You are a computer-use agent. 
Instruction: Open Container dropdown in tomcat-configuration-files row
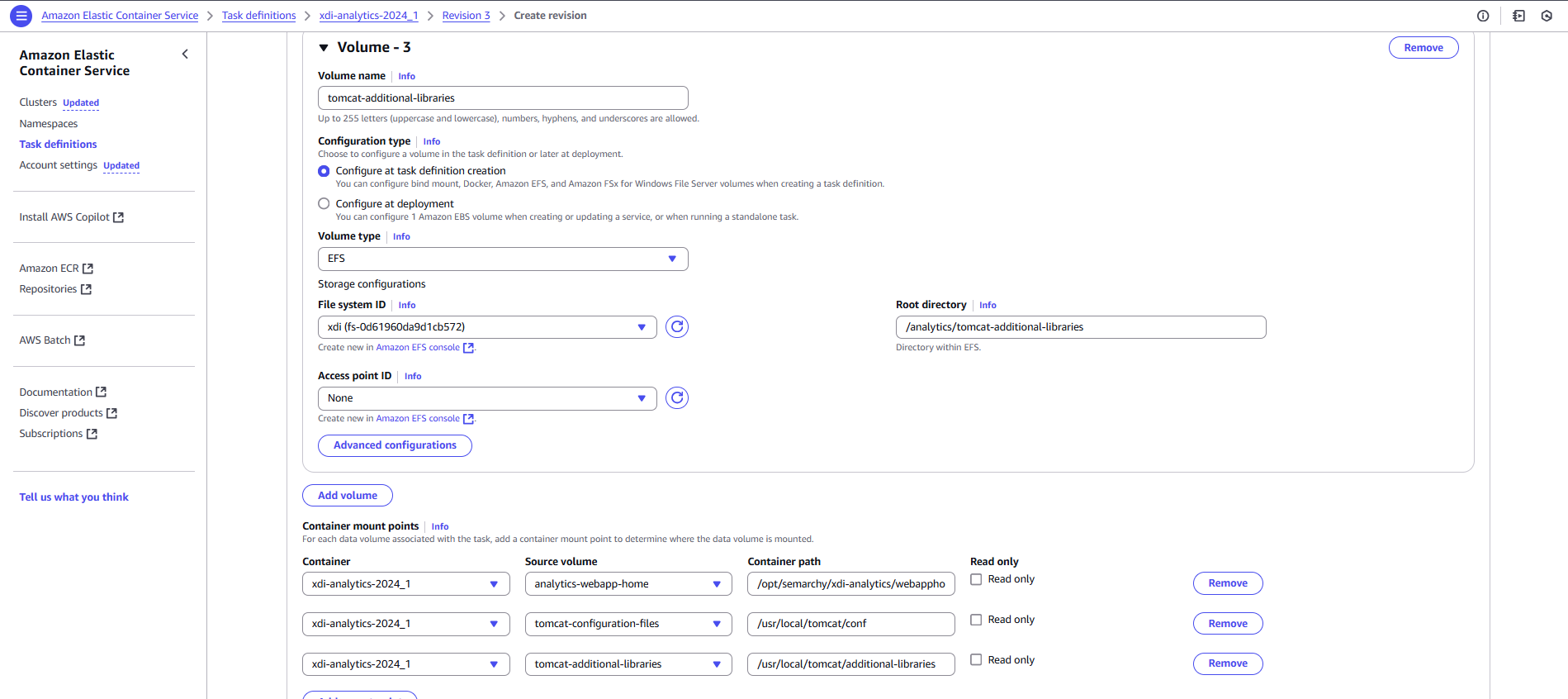(x=405, y=624)
